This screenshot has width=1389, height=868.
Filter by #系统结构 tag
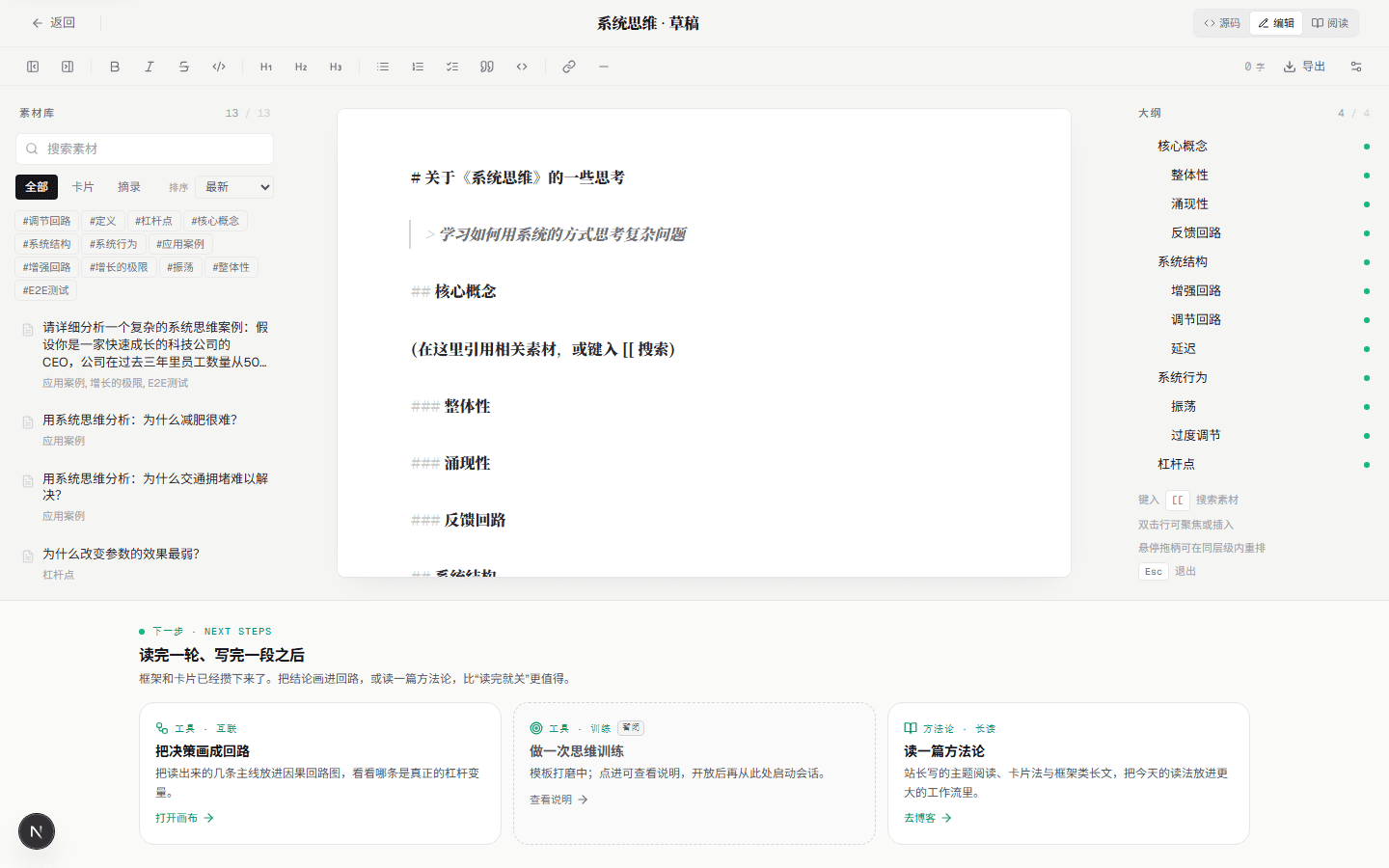(x=47, y=244)
